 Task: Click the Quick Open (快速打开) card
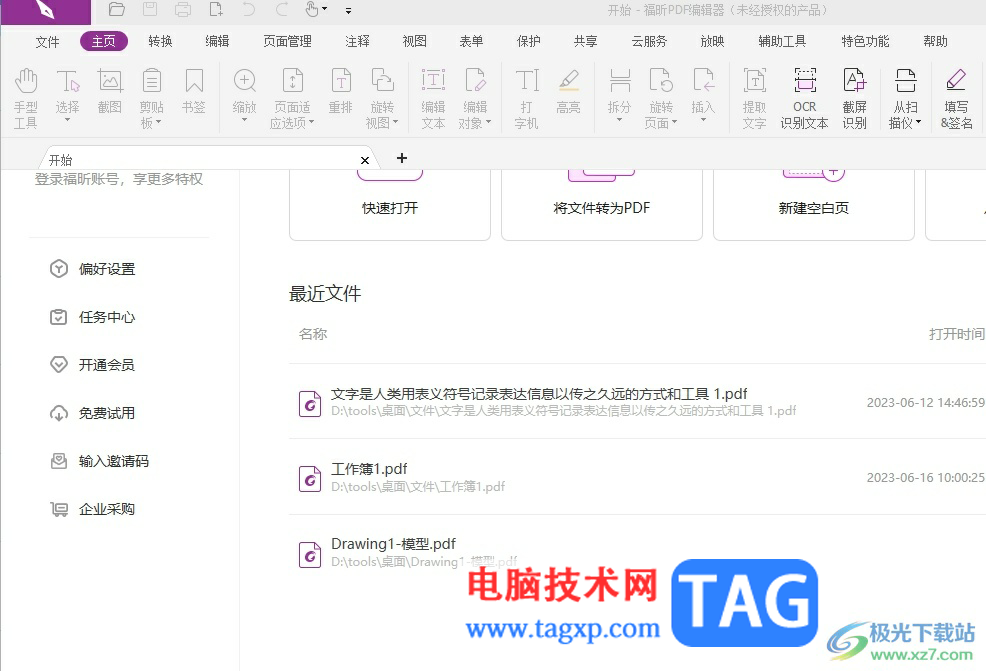pos(390,205)
